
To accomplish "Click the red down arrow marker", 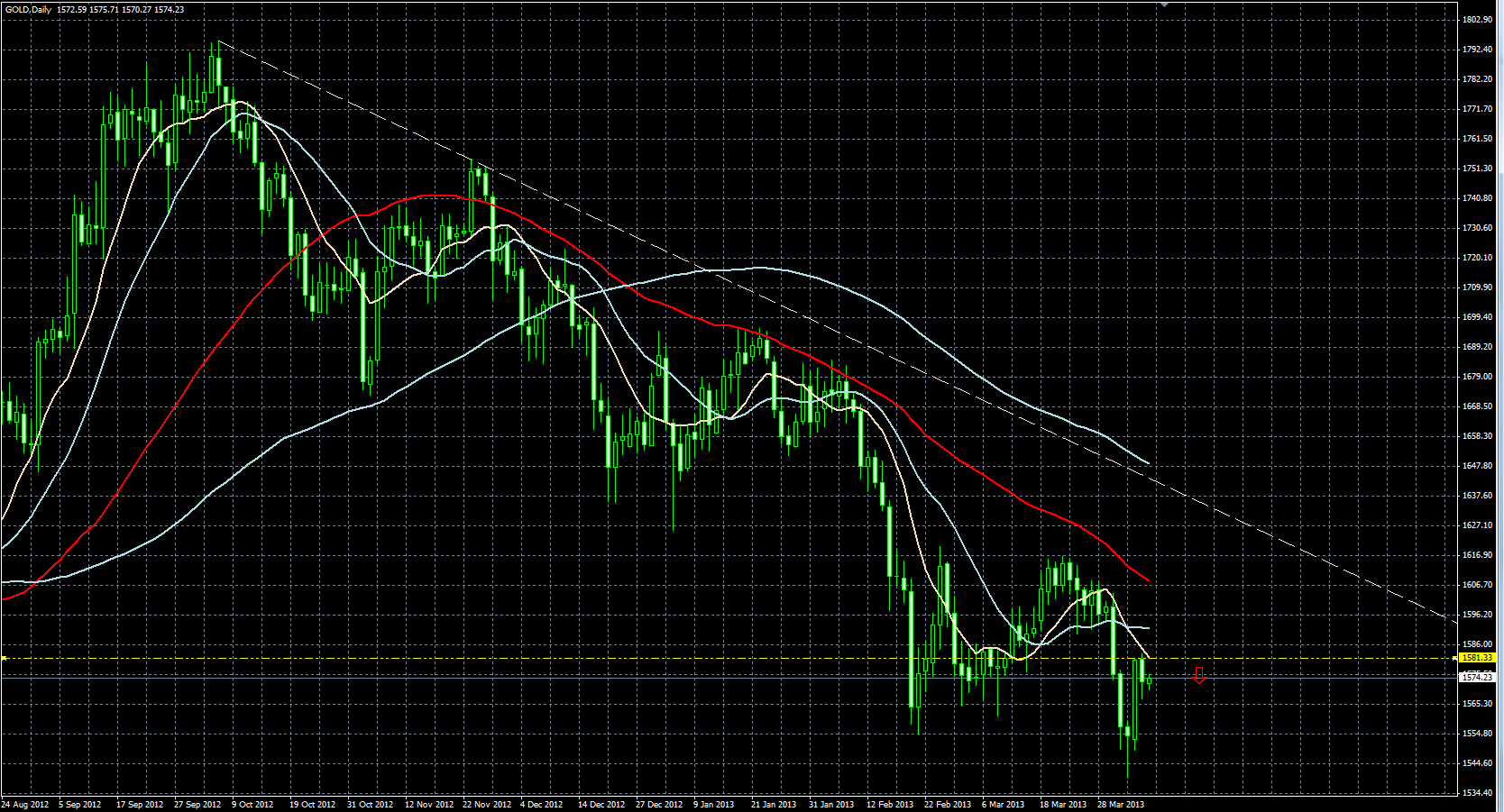I will pos(1198,675).
